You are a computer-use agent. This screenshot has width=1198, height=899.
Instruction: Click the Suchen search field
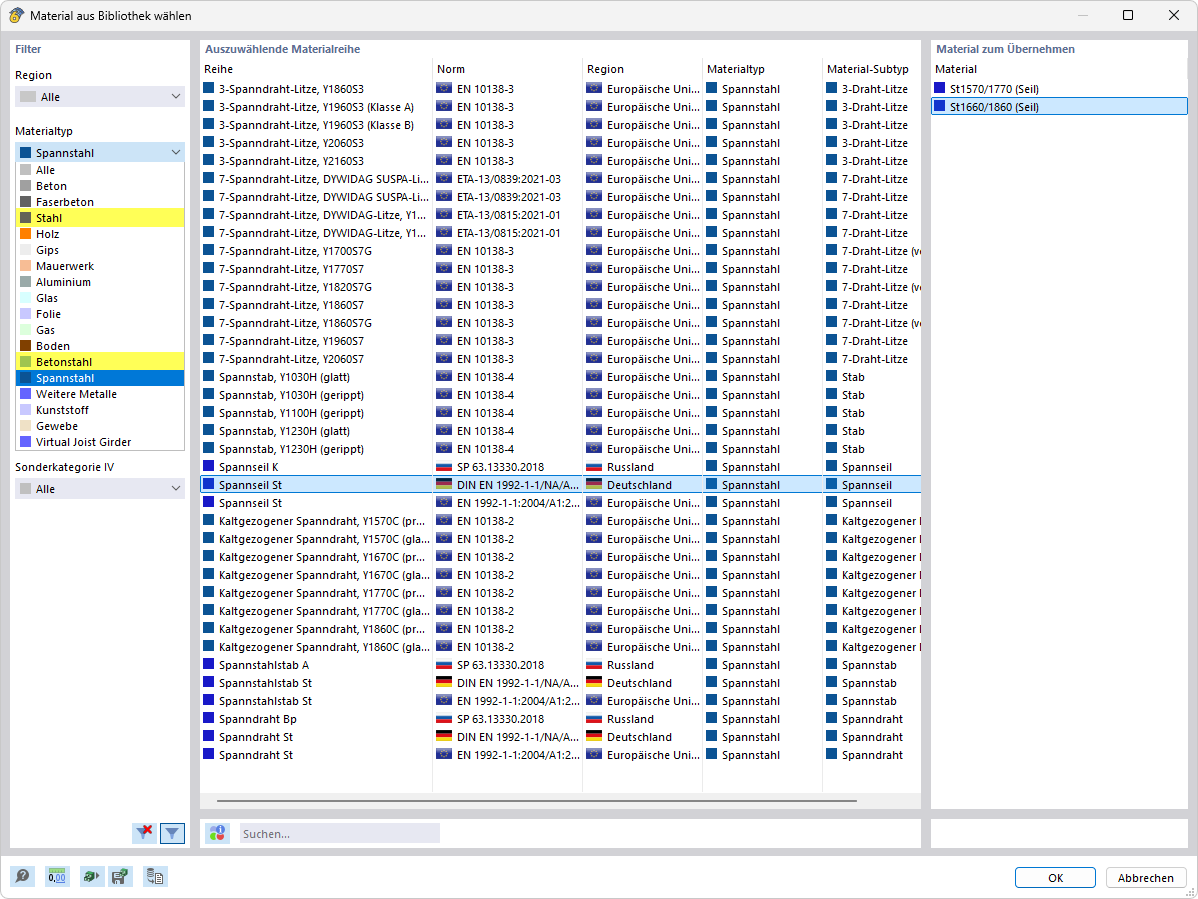(339, 833)
